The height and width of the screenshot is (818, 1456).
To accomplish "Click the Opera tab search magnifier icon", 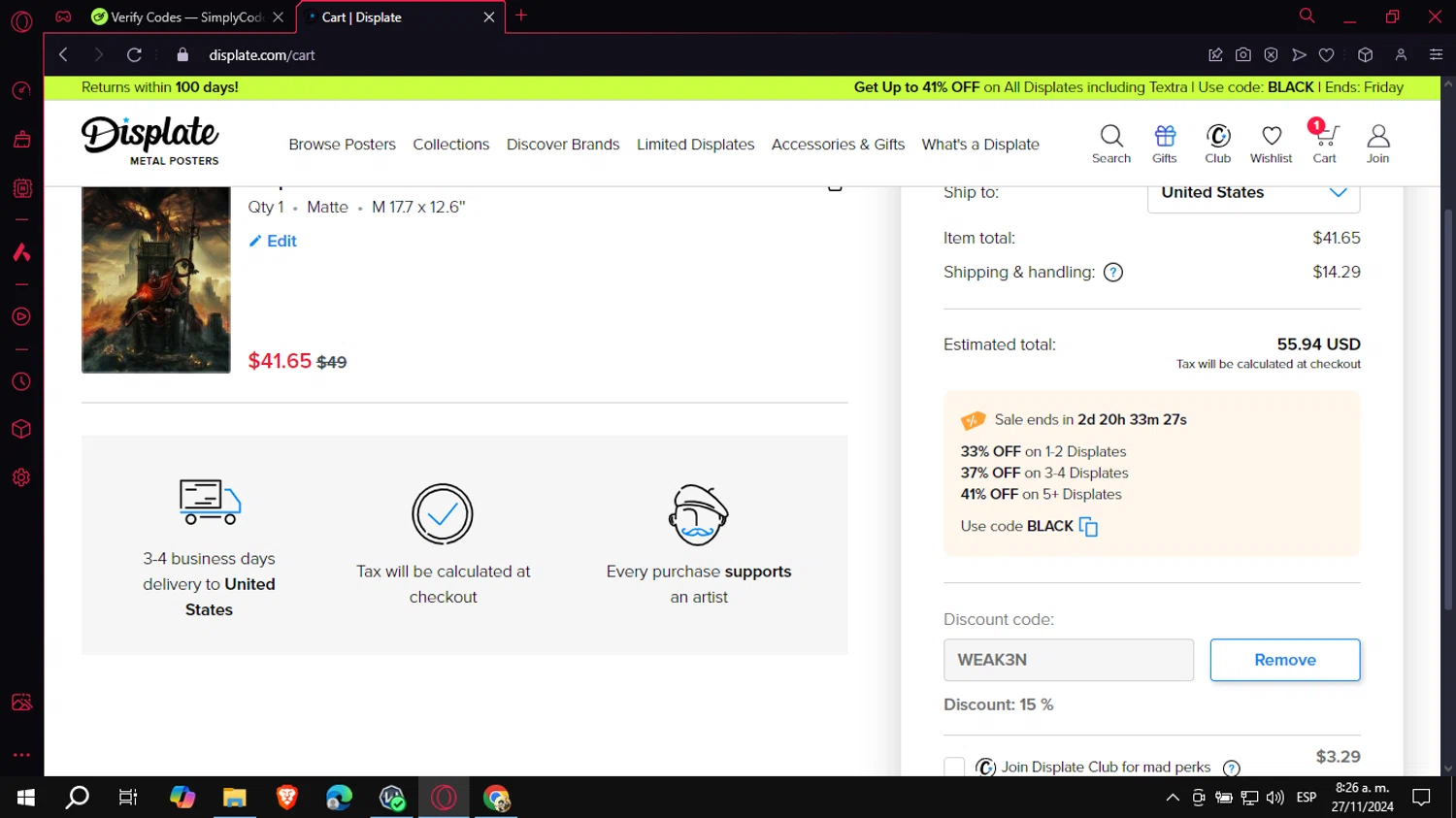I will tap(1307, 16).
